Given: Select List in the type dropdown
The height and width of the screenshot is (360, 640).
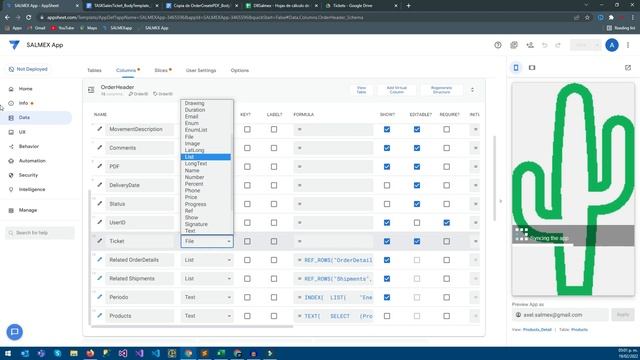Looking at the screenshot, I should click(x=206, y=157).
